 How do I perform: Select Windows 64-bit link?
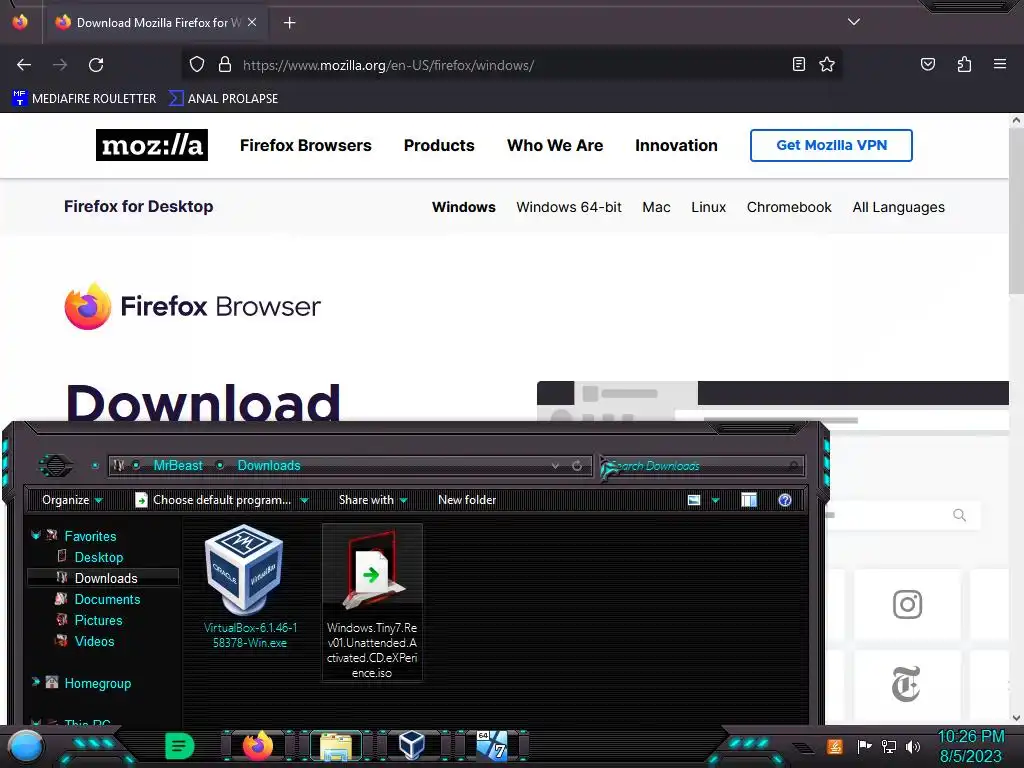tap(569, 207)
